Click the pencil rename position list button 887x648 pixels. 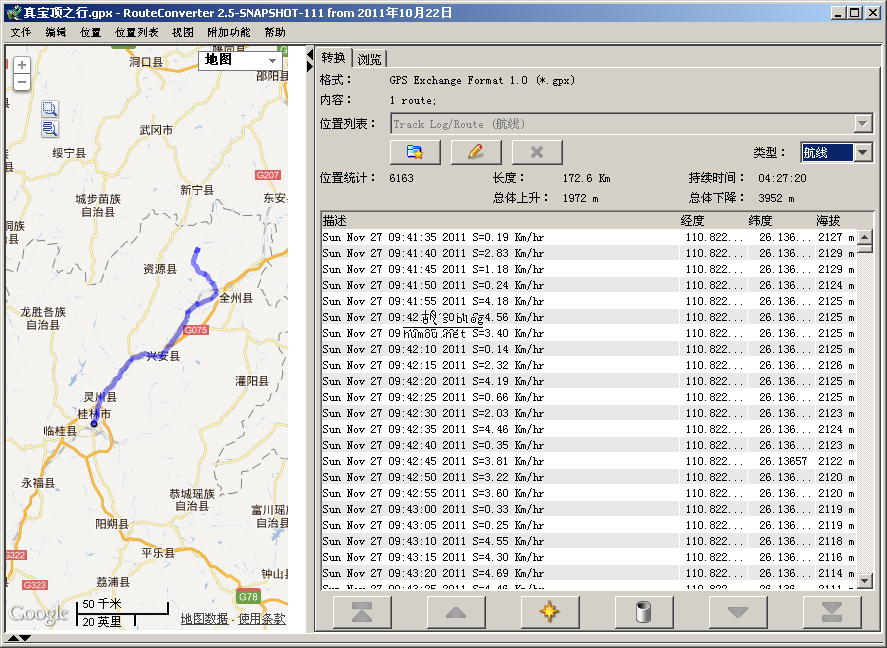click(x=476, y=152)
